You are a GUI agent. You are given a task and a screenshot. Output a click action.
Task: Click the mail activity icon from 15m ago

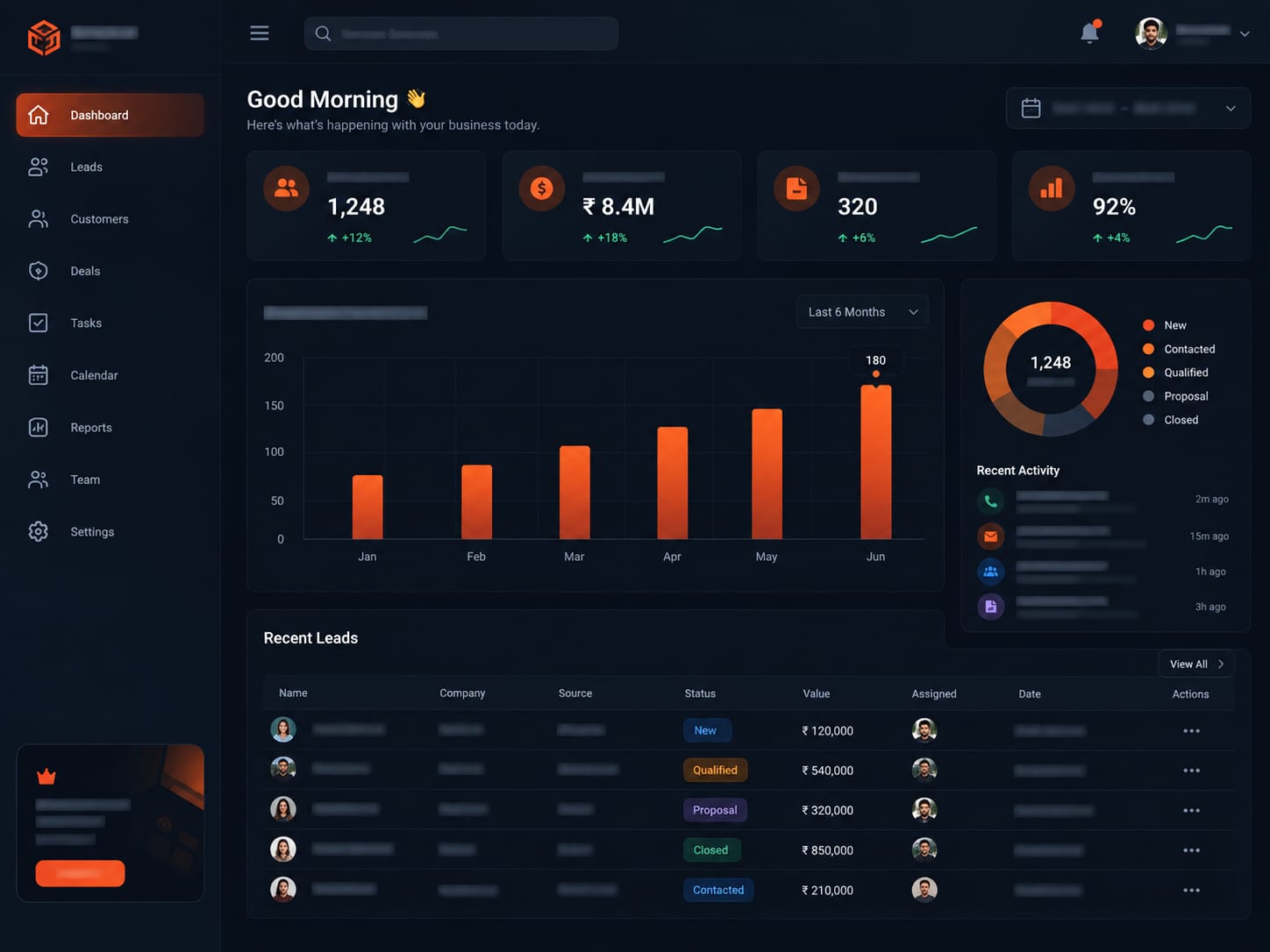pos(990,536)
